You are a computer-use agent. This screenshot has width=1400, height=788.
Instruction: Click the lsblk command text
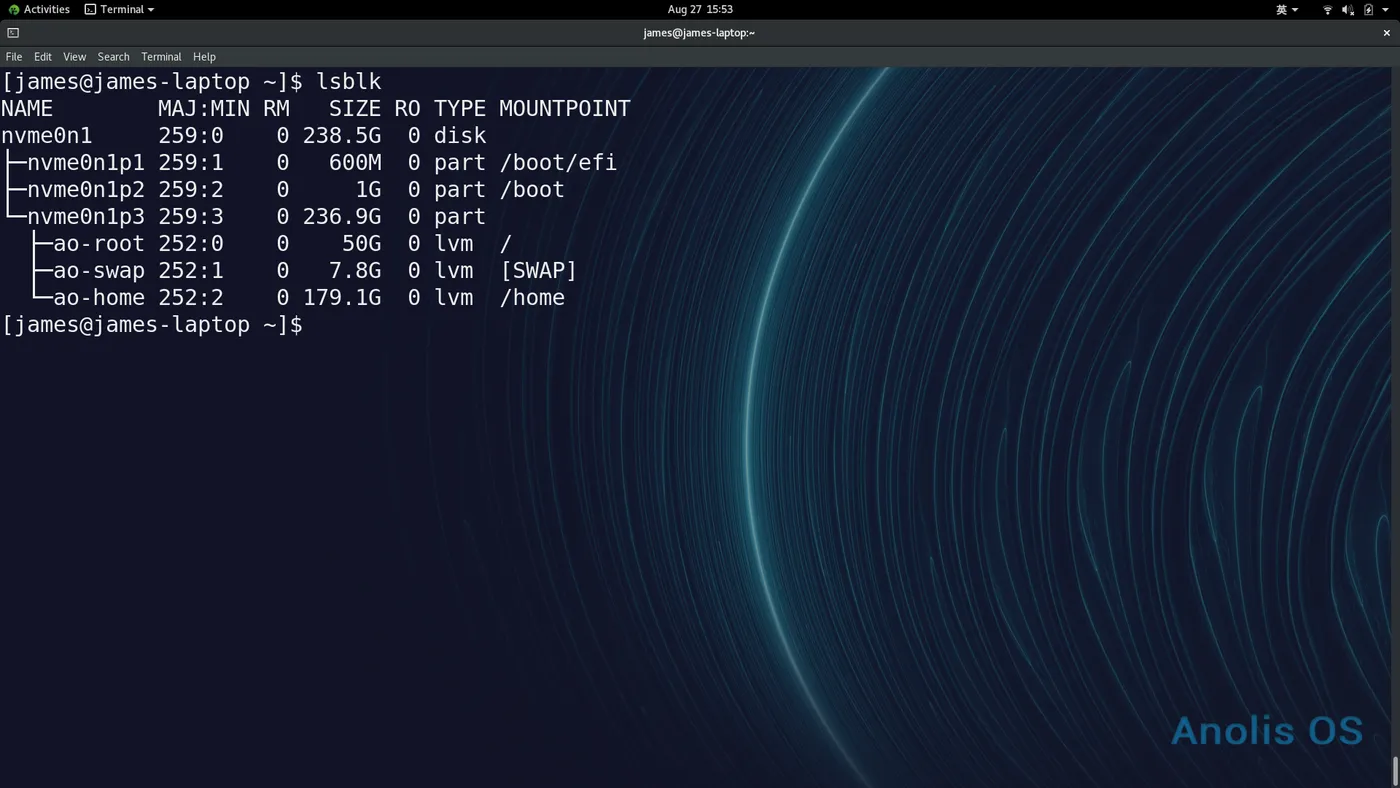[x=349, y=81]
